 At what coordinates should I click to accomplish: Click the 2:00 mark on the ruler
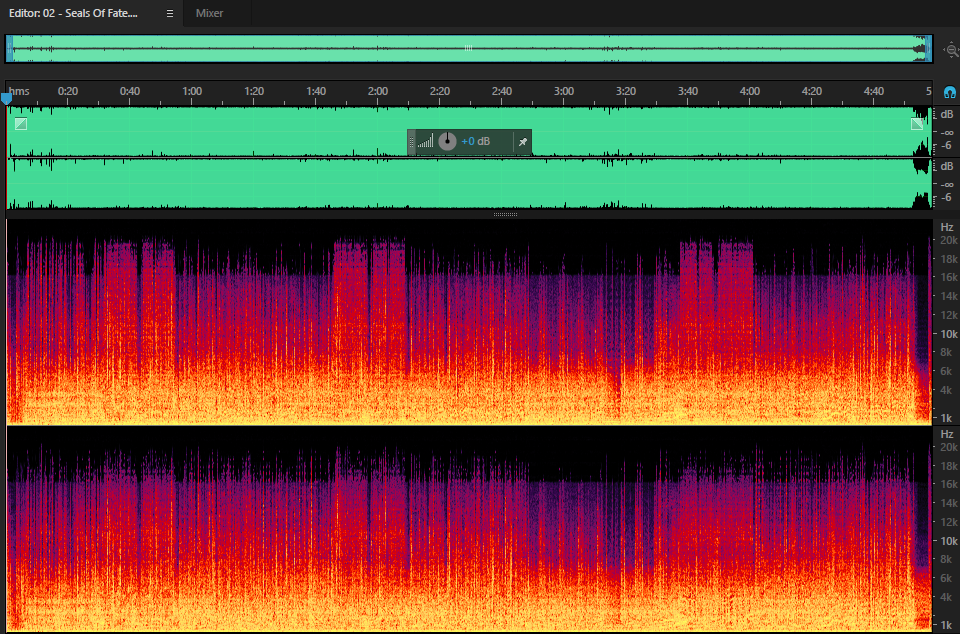(378, 91)
